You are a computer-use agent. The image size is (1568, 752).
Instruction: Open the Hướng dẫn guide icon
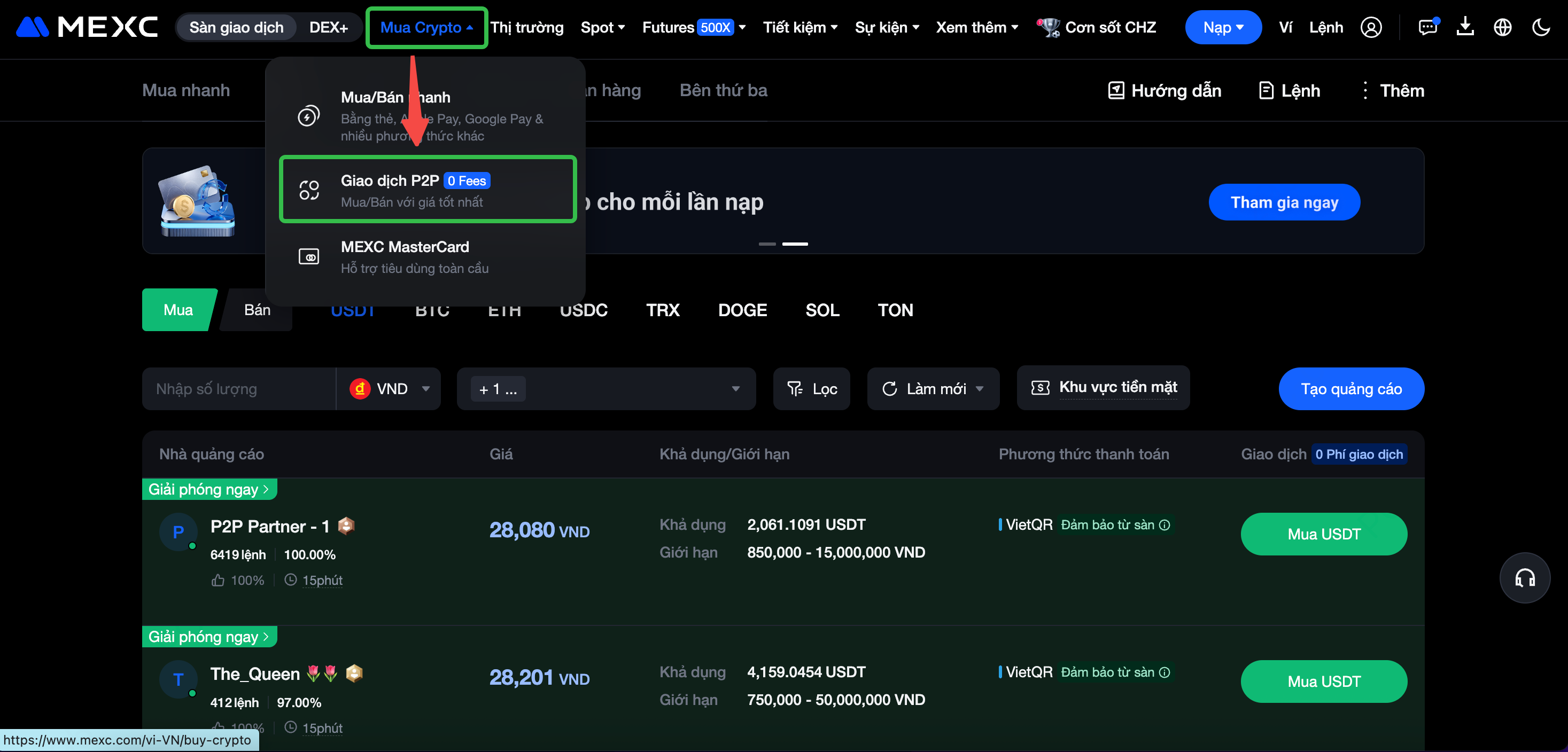pyautogui.click(x=1116, y=91)
